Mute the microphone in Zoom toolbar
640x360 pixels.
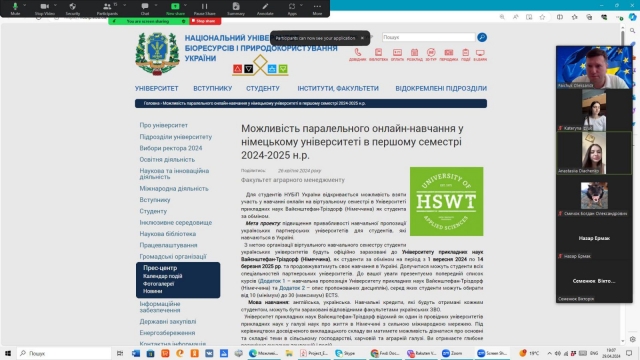15,9
